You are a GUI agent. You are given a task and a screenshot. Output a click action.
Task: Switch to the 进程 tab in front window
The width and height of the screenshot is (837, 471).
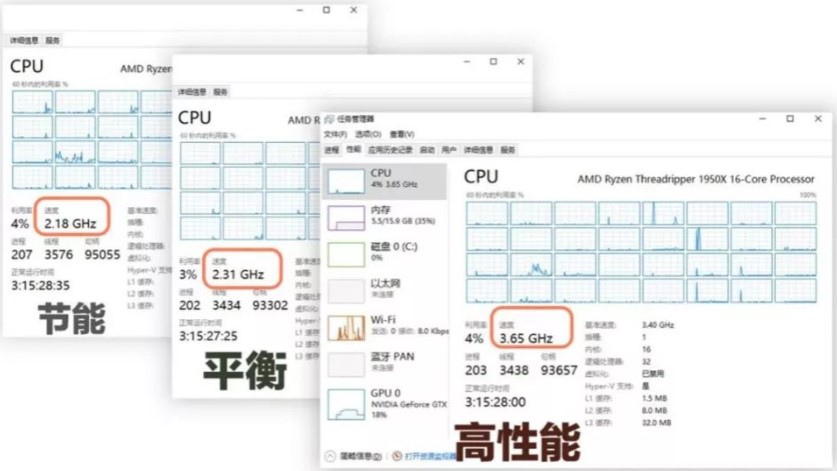click(331, 150)
